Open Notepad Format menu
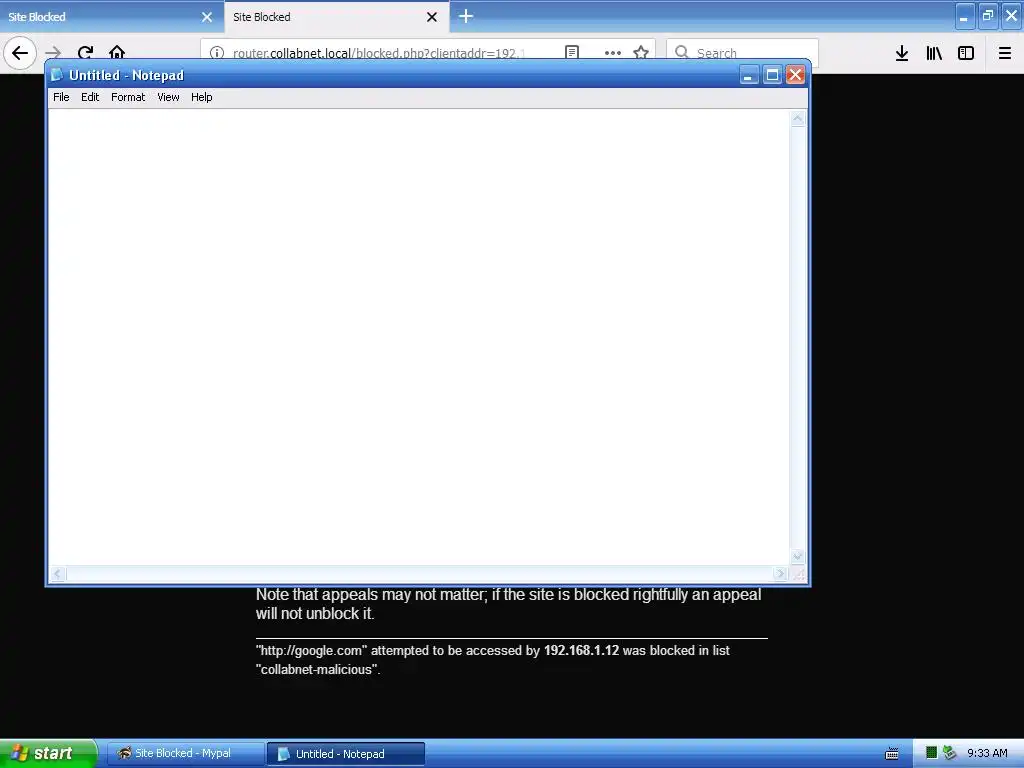 coord(128,97)
